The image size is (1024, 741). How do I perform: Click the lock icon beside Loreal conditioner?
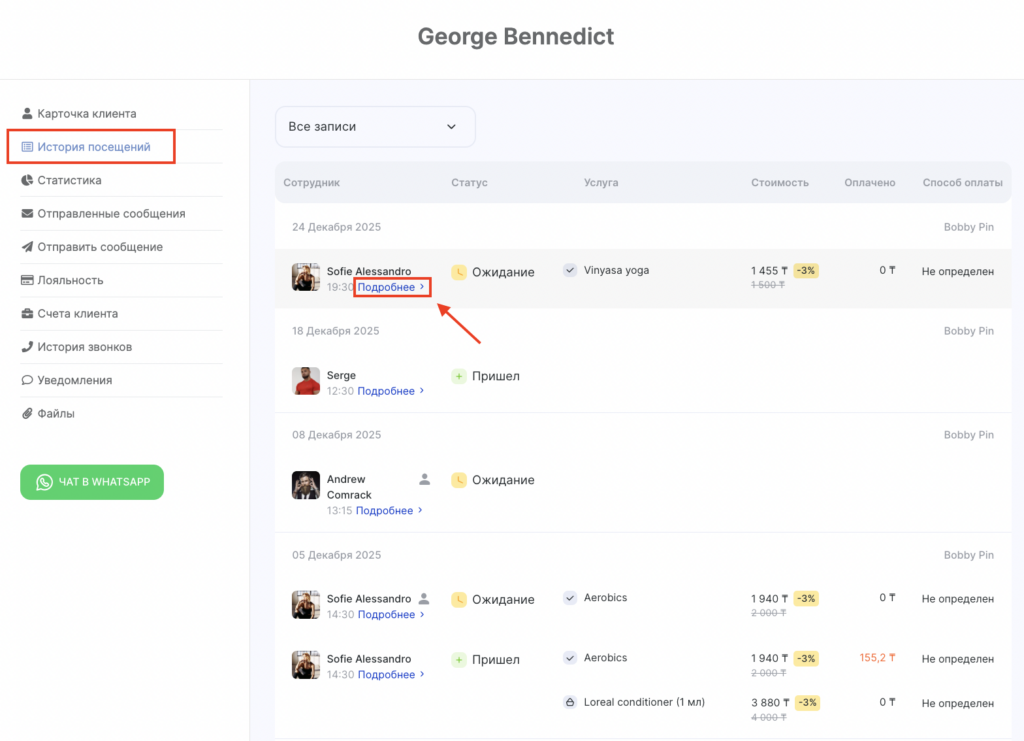pyautogui.click(x=570, y=702)
